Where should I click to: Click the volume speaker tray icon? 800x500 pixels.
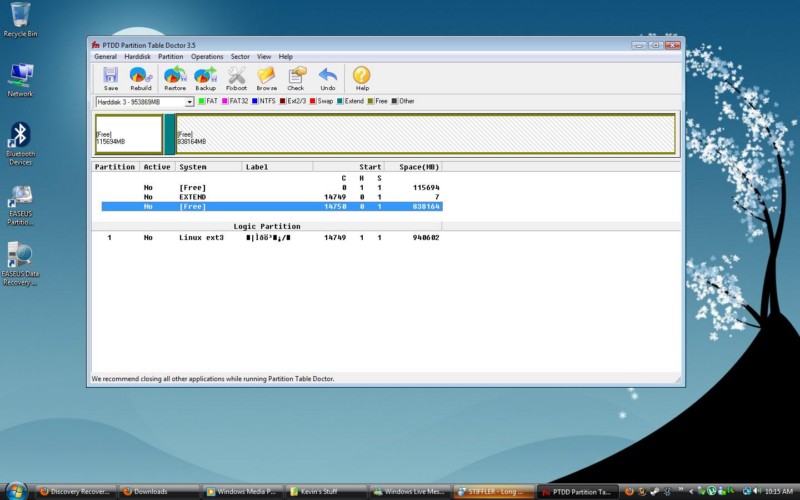click(x=757, y=491)
